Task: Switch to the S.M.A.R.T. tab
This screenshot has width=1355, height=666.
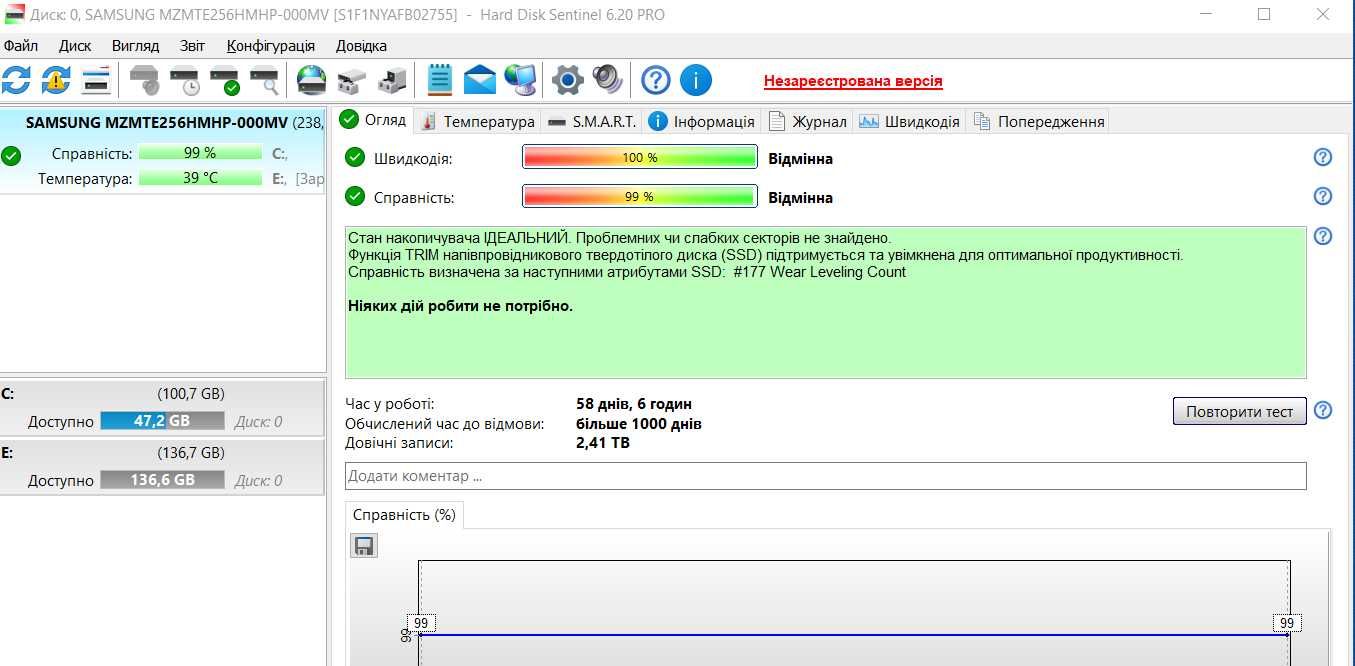Action: (592, 121)
